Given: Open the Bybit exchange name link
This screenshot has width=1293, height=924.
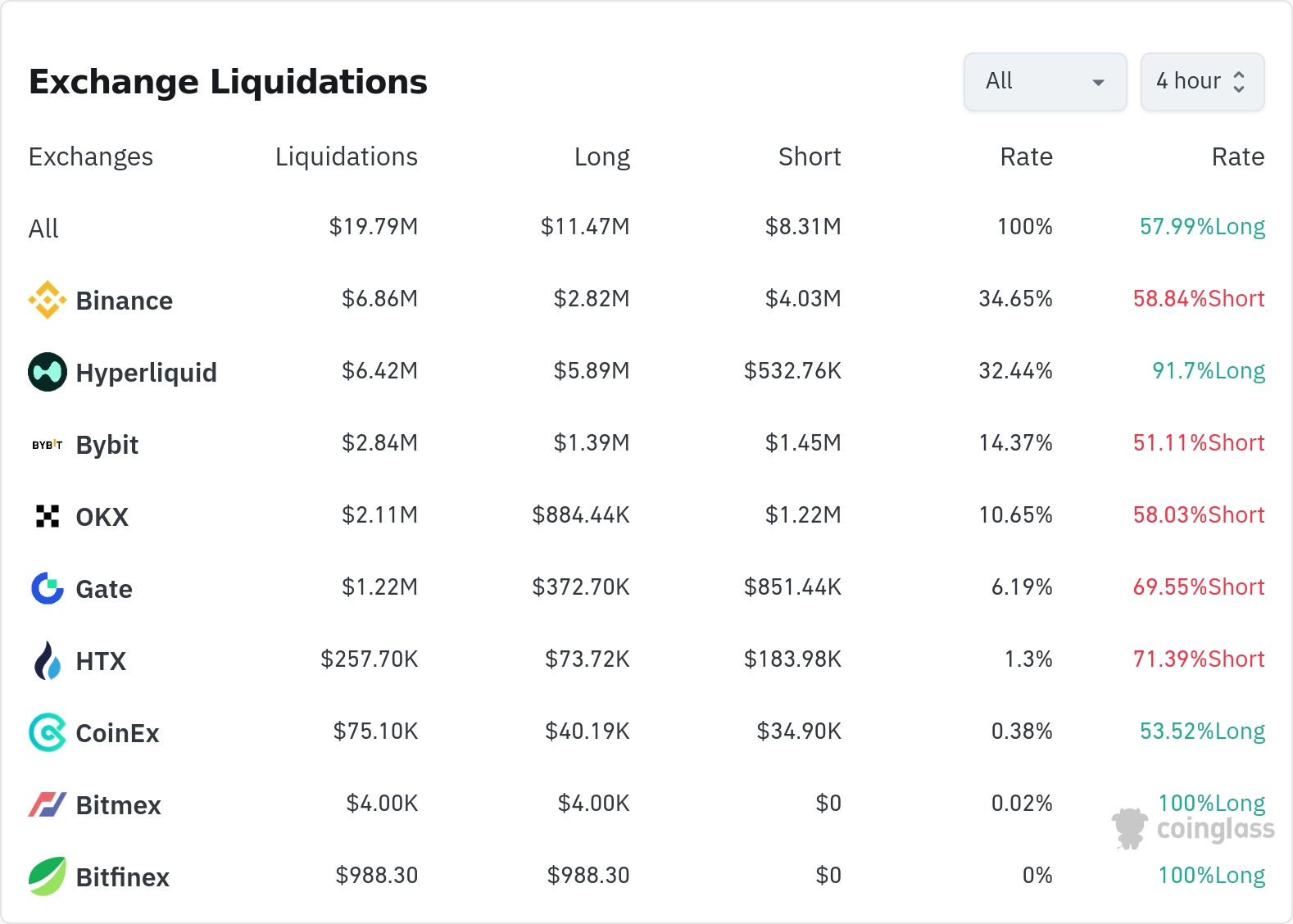Looking at the screenshot, I should [107, 445].
